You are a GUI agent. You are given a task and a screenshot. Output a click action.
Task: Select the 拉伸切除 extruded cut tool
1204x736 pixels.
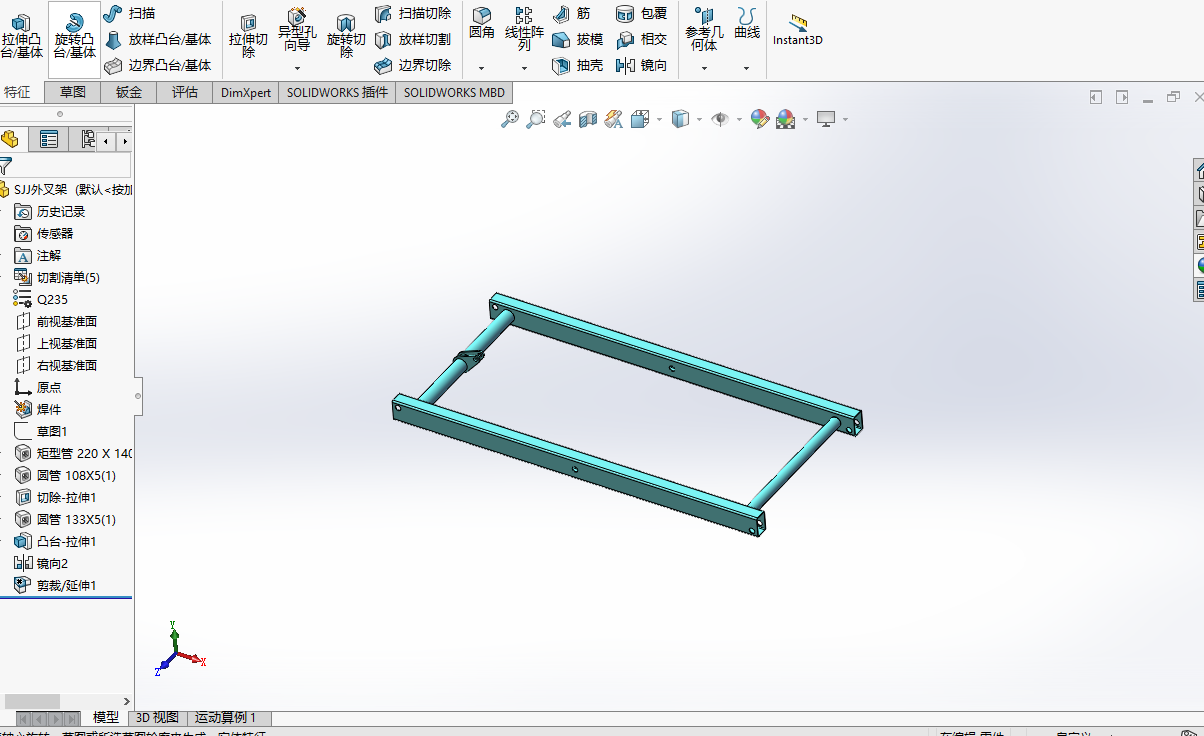pyautogui.click(x=248, y=36)
